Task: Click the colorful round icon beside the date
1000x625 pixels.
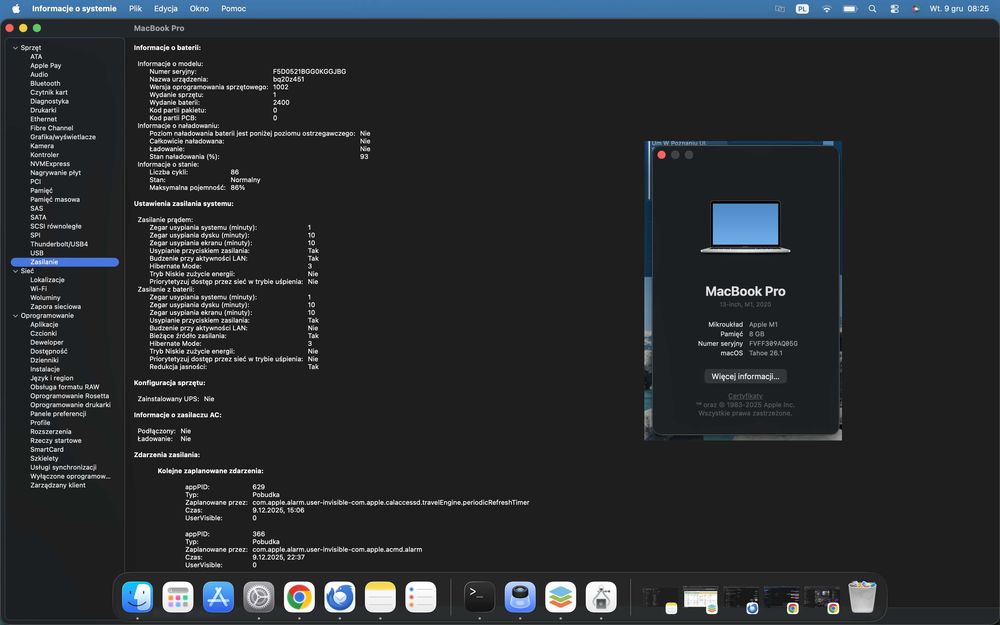Action: click(916, 9)
